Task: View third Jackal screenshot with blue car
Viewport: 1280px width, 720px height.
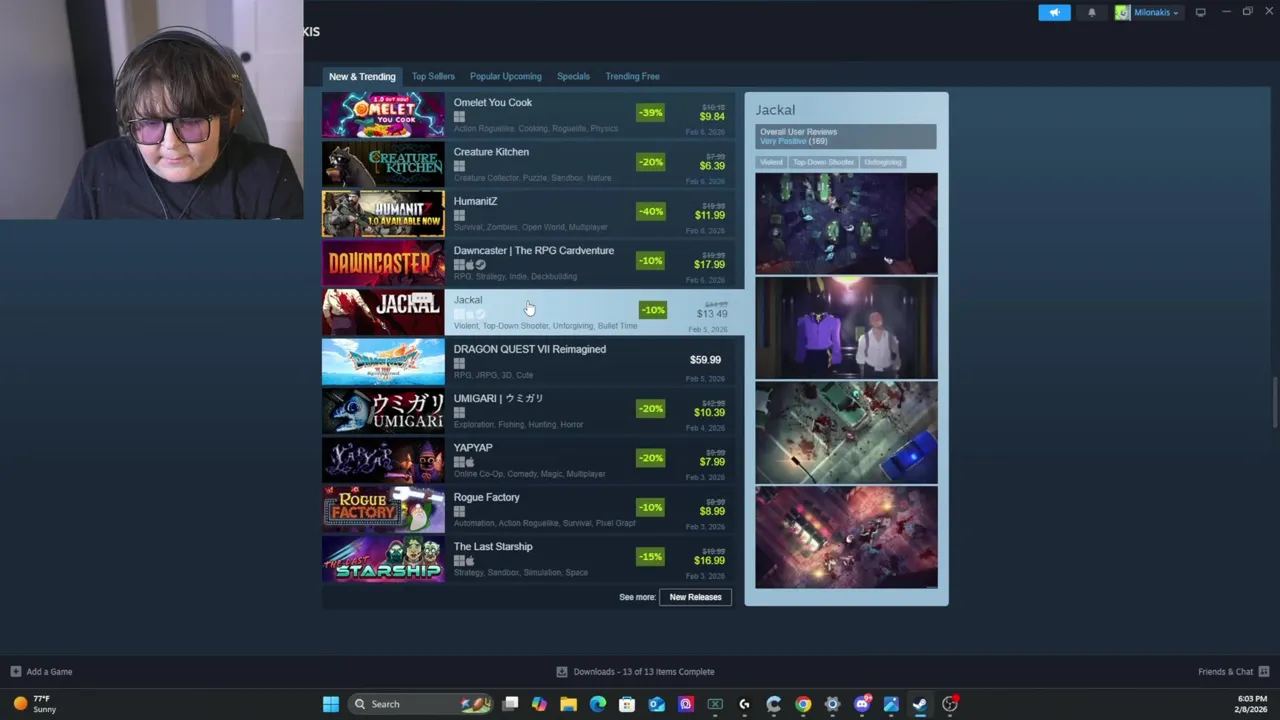Action: tap(846, 433)
